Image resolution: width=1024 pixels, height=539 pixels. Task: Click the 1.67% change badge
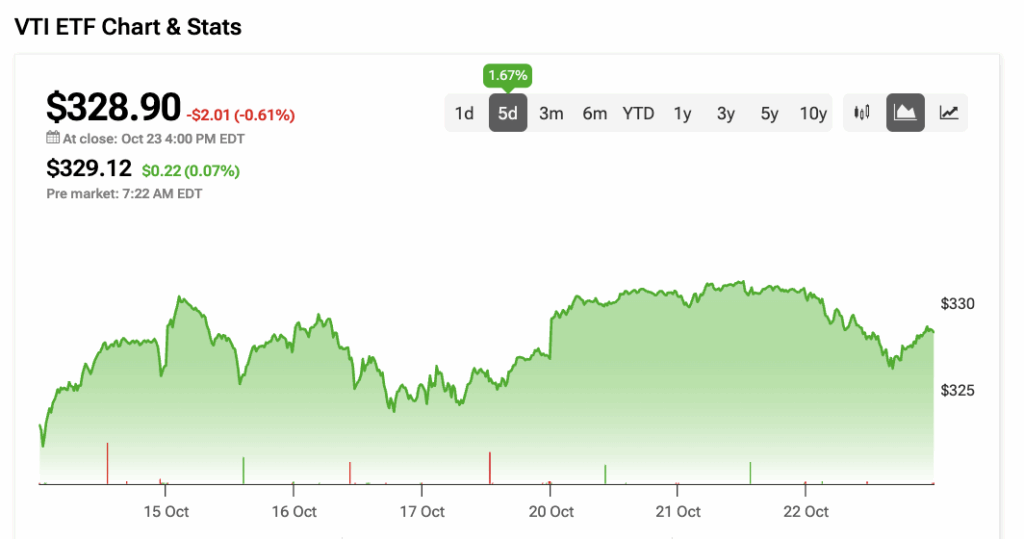point(507,75)
